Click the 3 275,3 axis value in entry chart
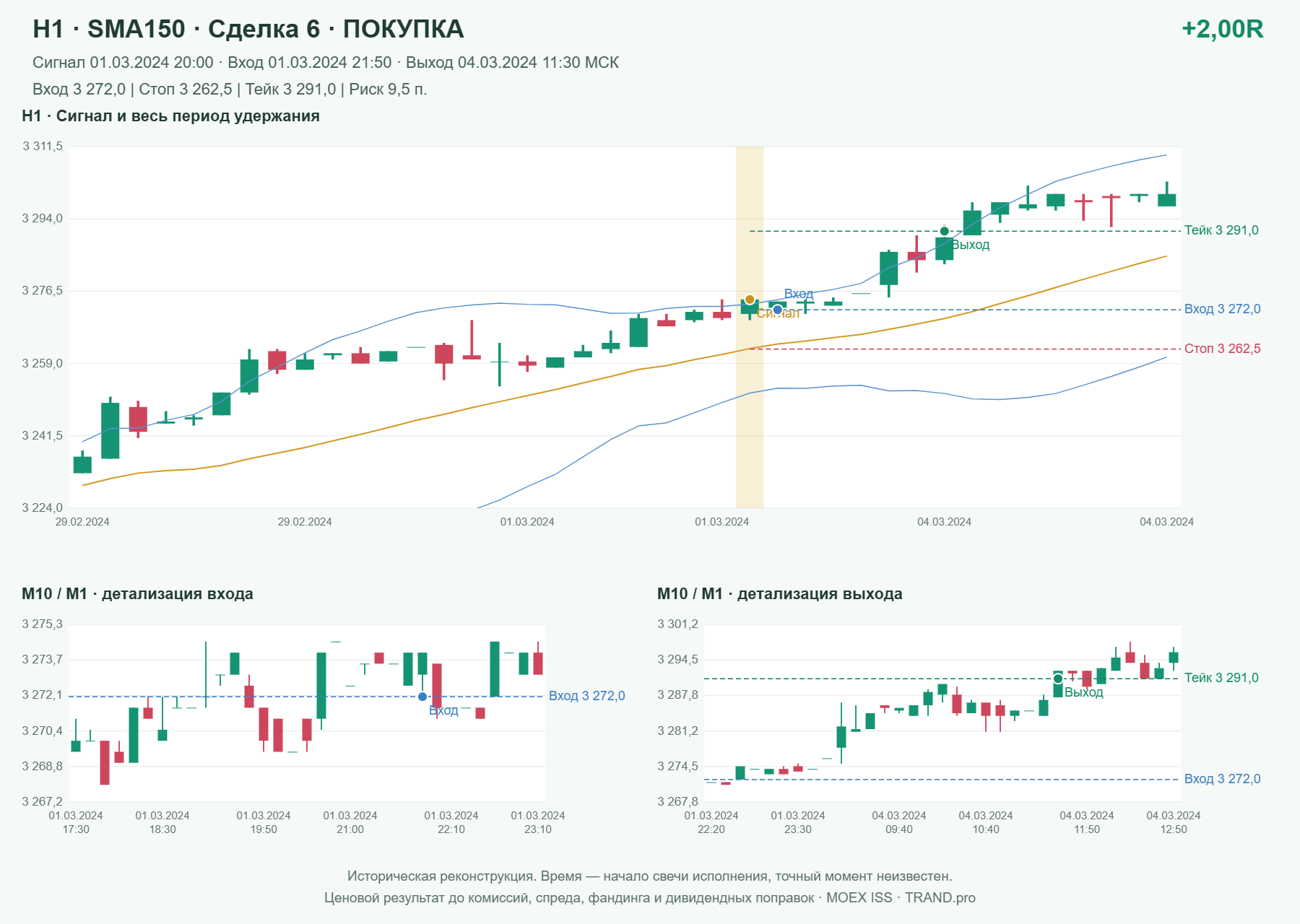This screenshot has height=924, width=1300. point(43,624)
